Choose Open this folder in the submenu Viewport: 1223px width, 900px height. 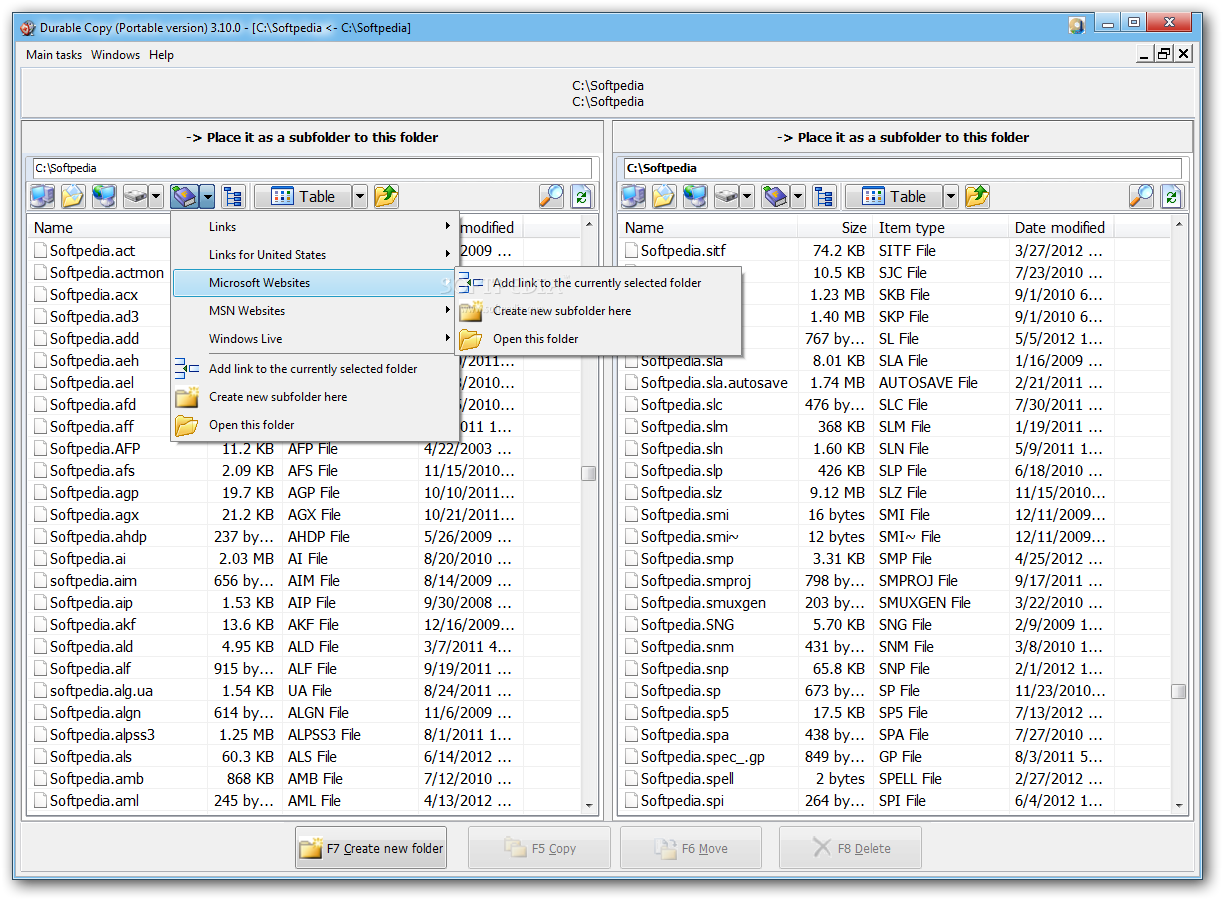[597, 339]
